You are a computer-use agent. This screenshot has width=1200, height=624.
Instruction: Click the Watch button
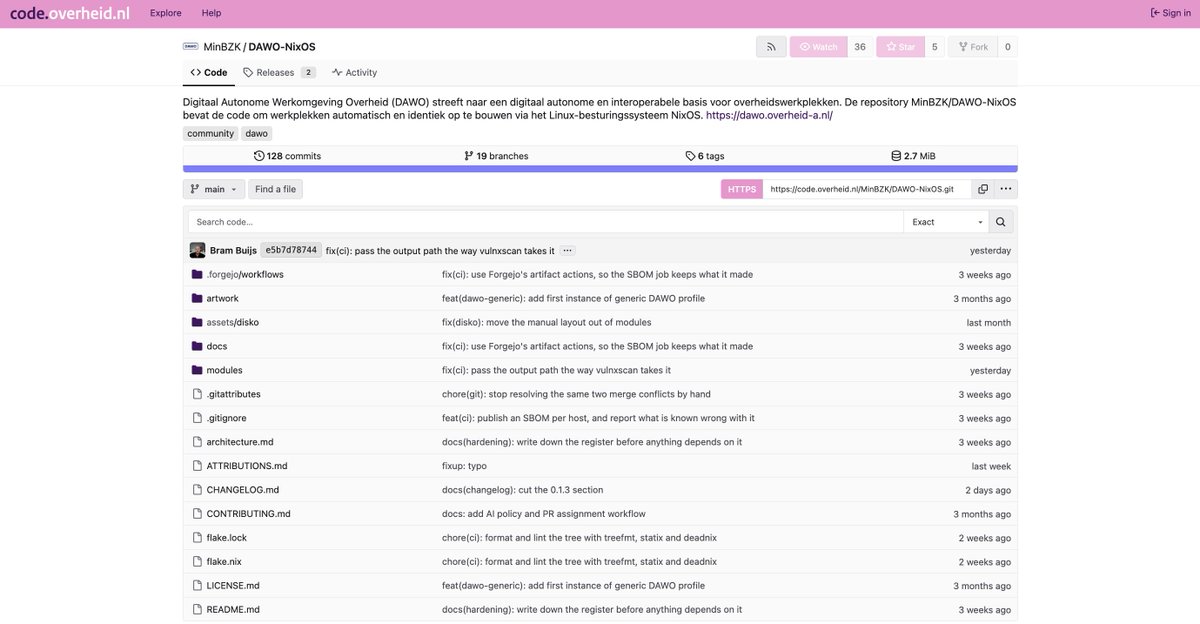click(819, 47)
